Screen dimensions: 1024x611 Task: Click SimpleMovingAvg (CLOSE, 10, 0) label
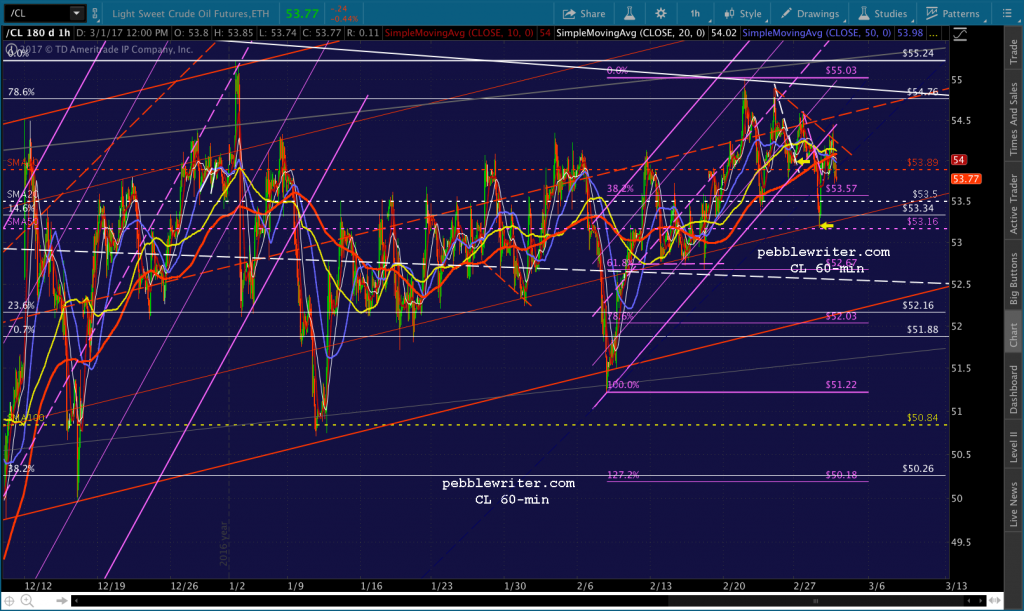(x=459, y=33)
